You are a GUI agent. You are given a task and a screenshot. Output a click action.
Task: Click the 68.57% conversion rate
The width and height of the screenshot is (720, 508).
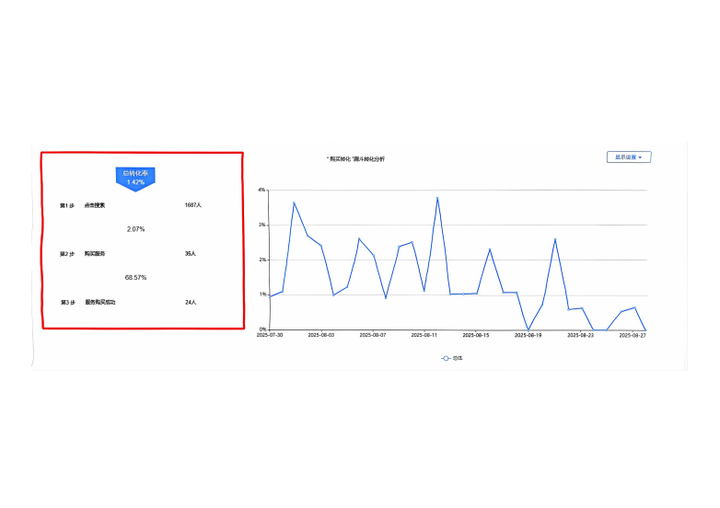[x=136, y=277]
